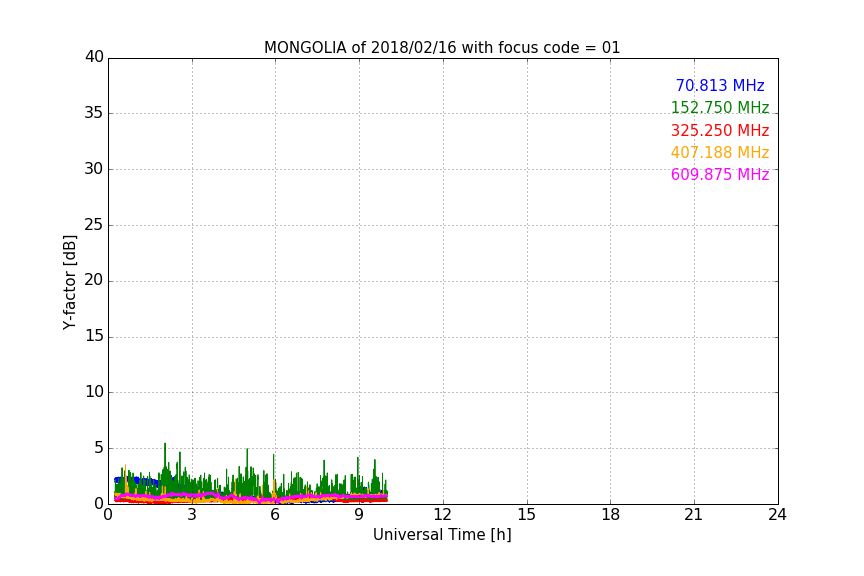The width and height of the screenshot is (864, 576).
Task: Select the 609.875 MHz legend label
Action: [720, 175]
